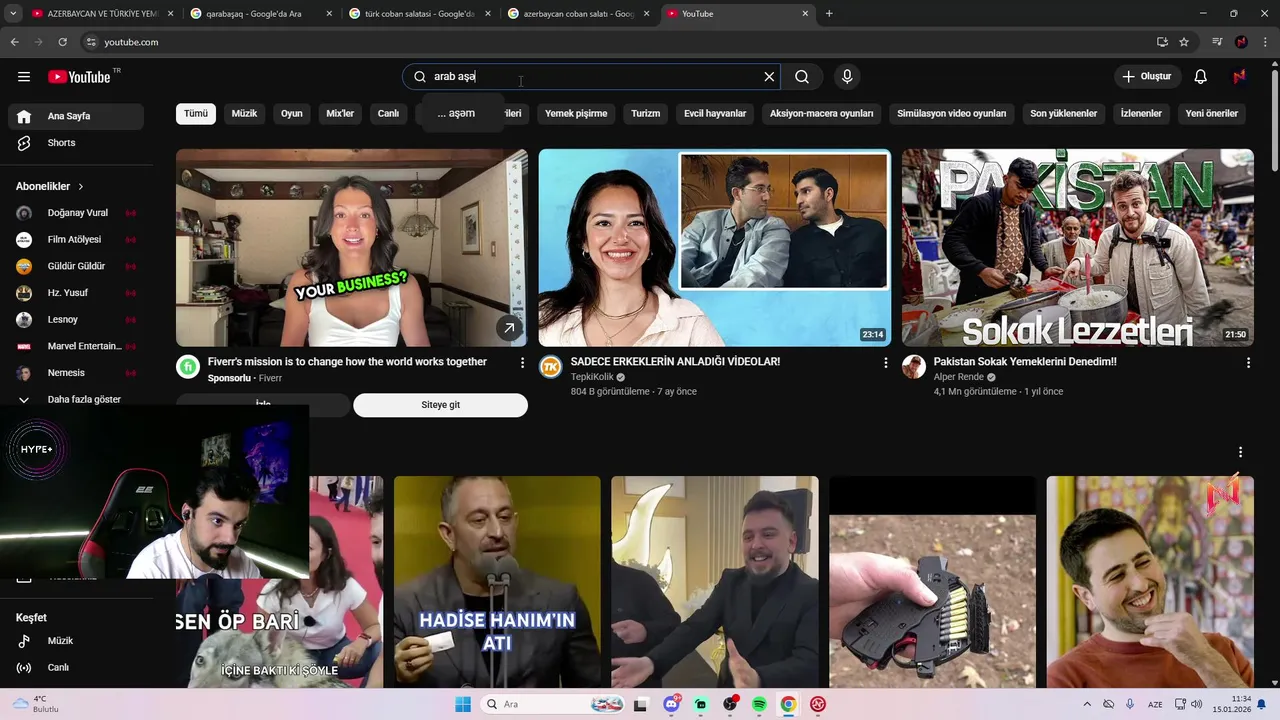Open the HADİSE HANIM'IN ATI short
This screenshot has height=720, width=1280.
[497, 581]
